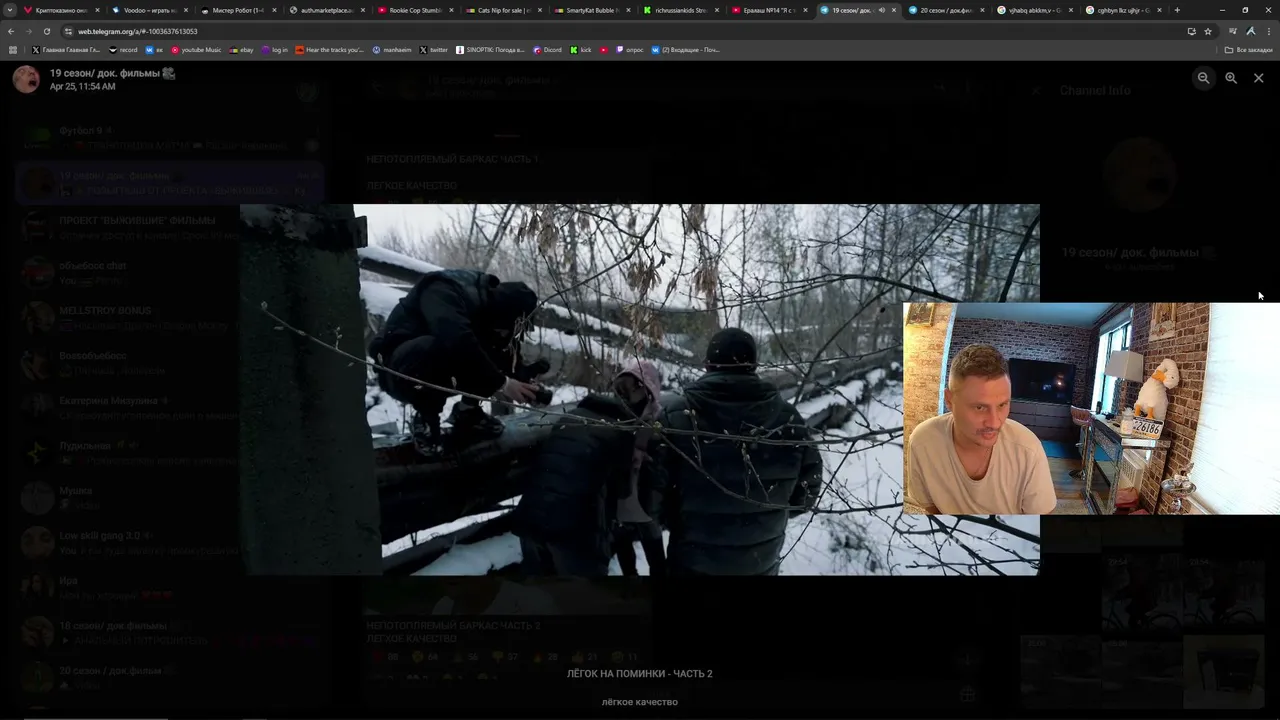Mute the '19 сезон' tab audio icon

pos(882,10)
